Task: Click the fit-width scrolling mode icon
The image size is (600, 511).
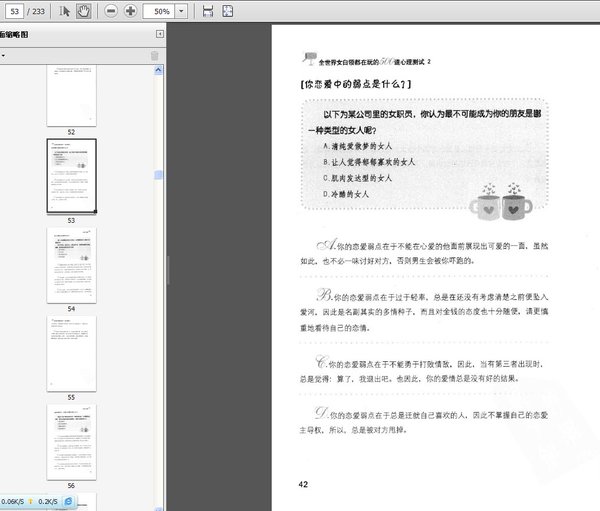Action: coord(208,11)
